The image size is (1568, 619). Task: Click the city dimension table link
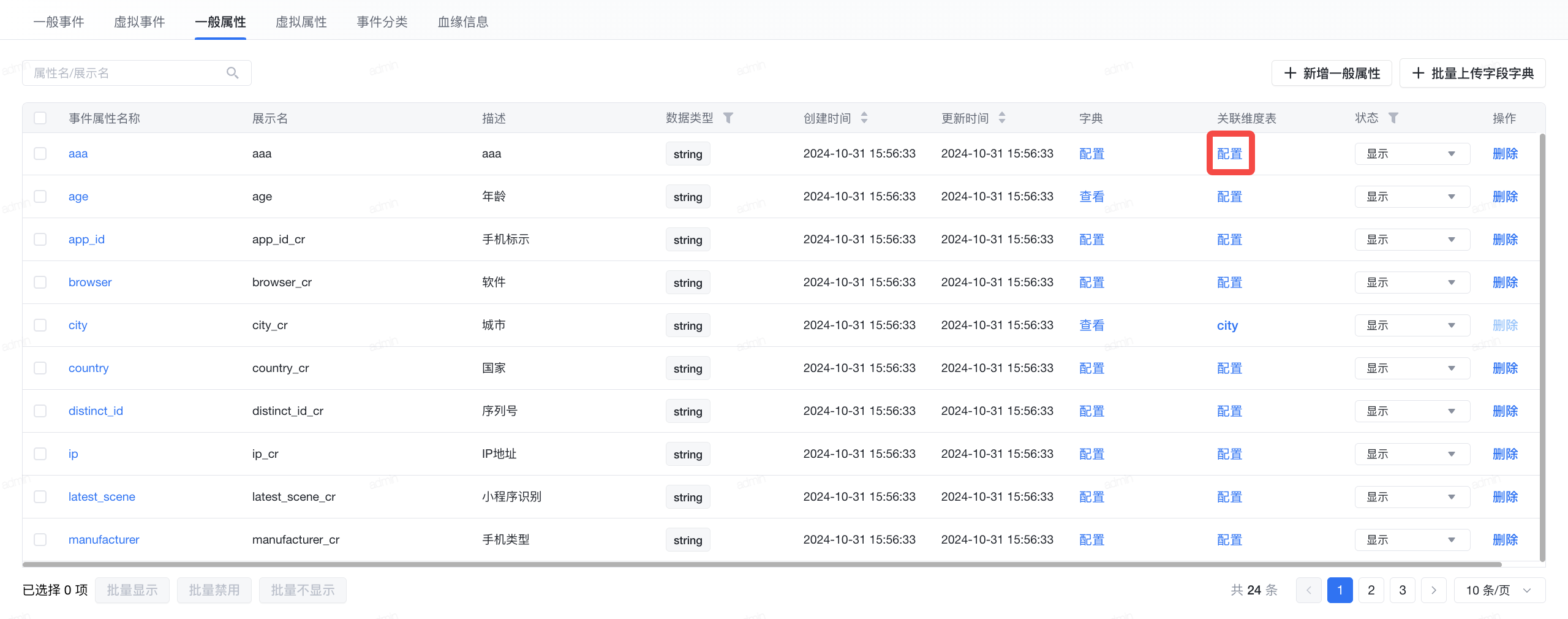(x=1227, y=325)
